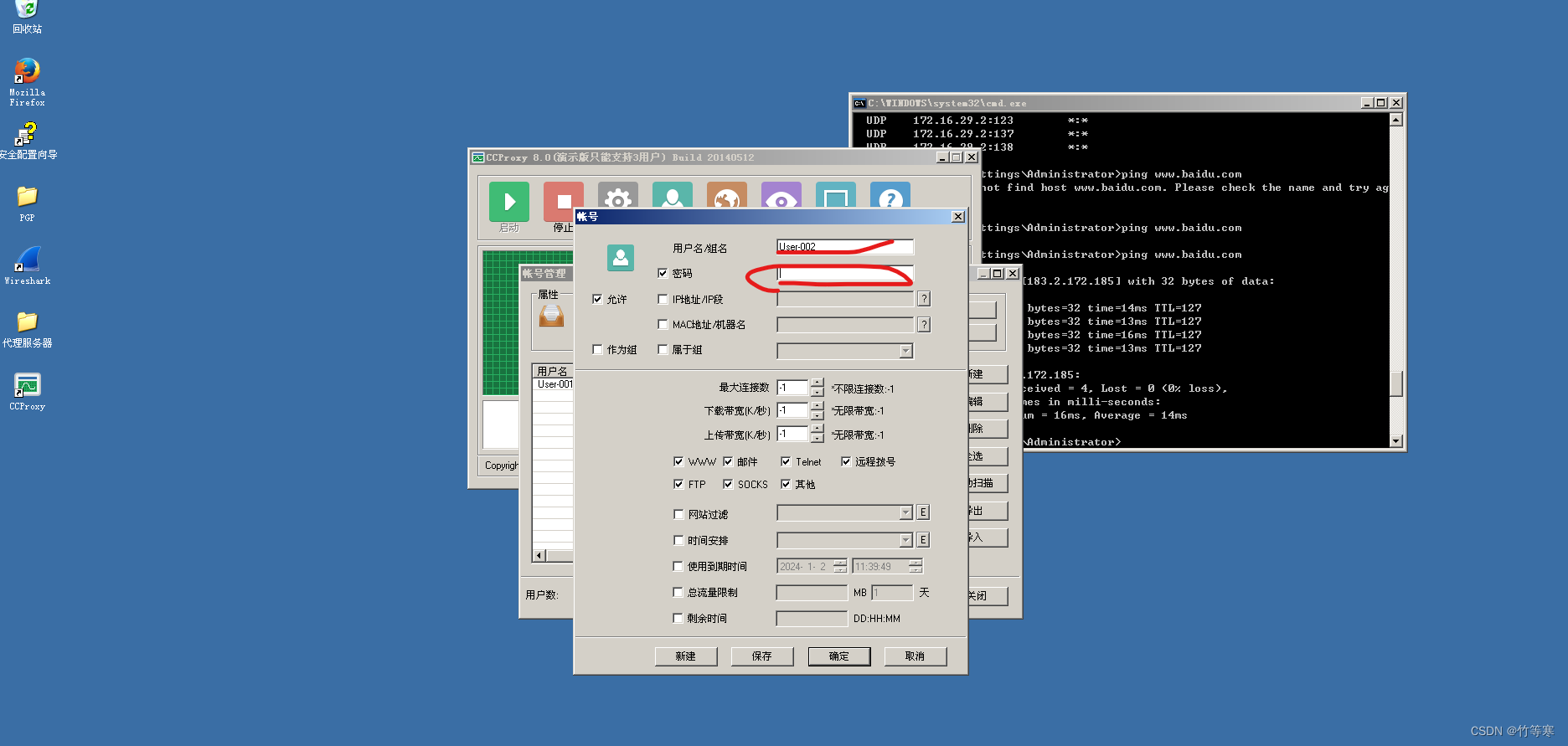Click the red Stop (停止) icon in CCProxy

[x=564, y=201]
